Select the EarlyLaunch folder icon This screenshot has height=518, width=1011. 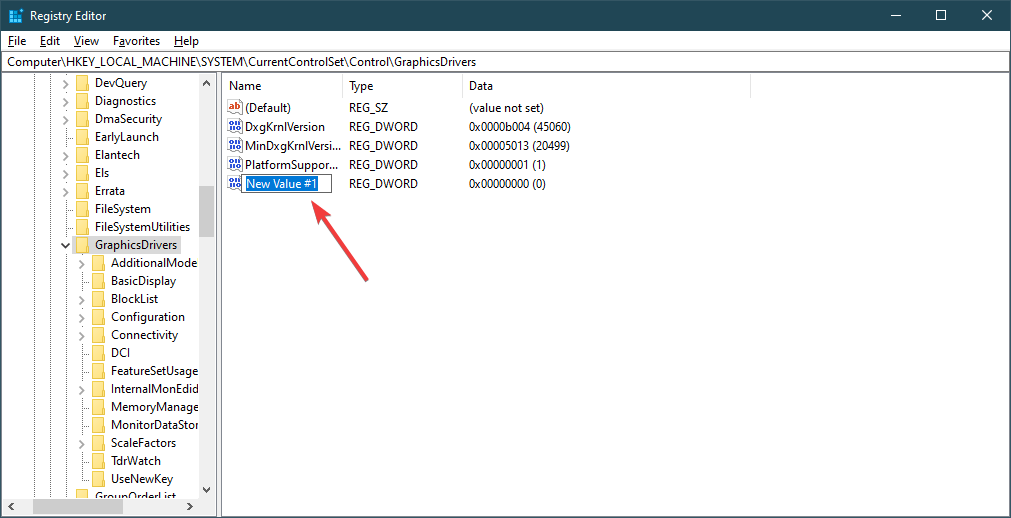pos(82,137)
